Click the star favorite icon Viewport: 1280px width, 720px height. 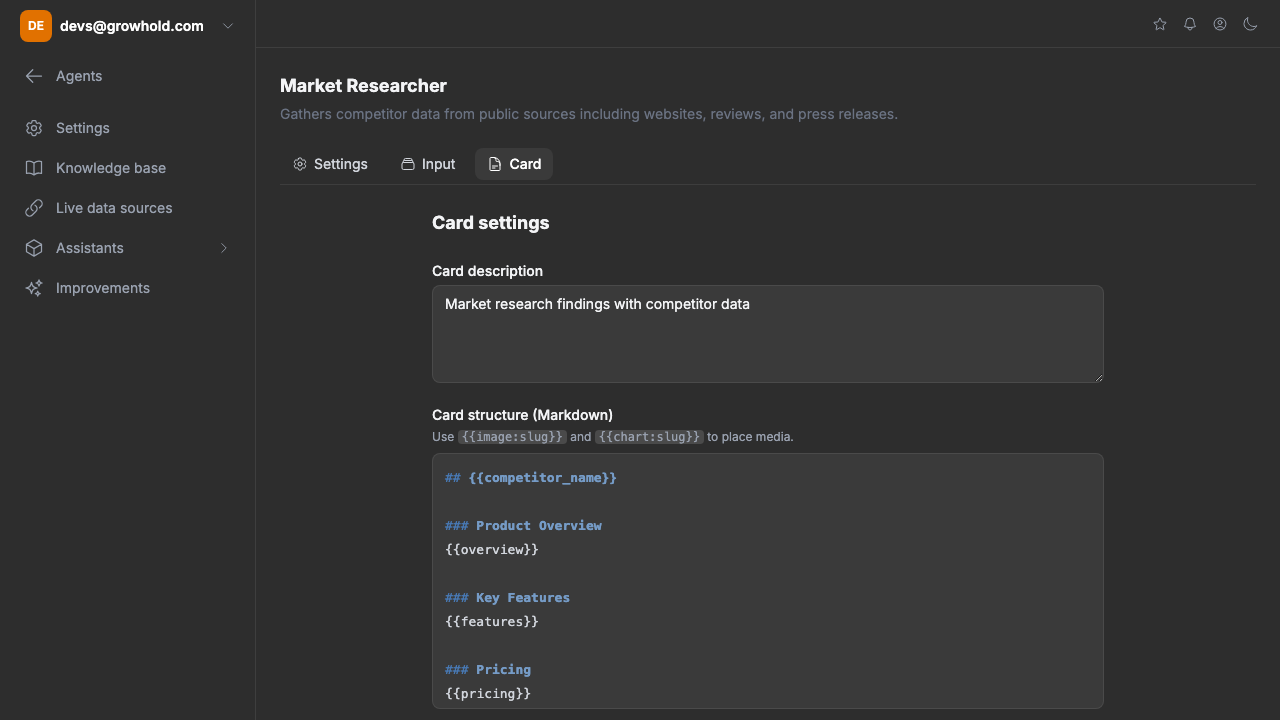click(1160, 24)
